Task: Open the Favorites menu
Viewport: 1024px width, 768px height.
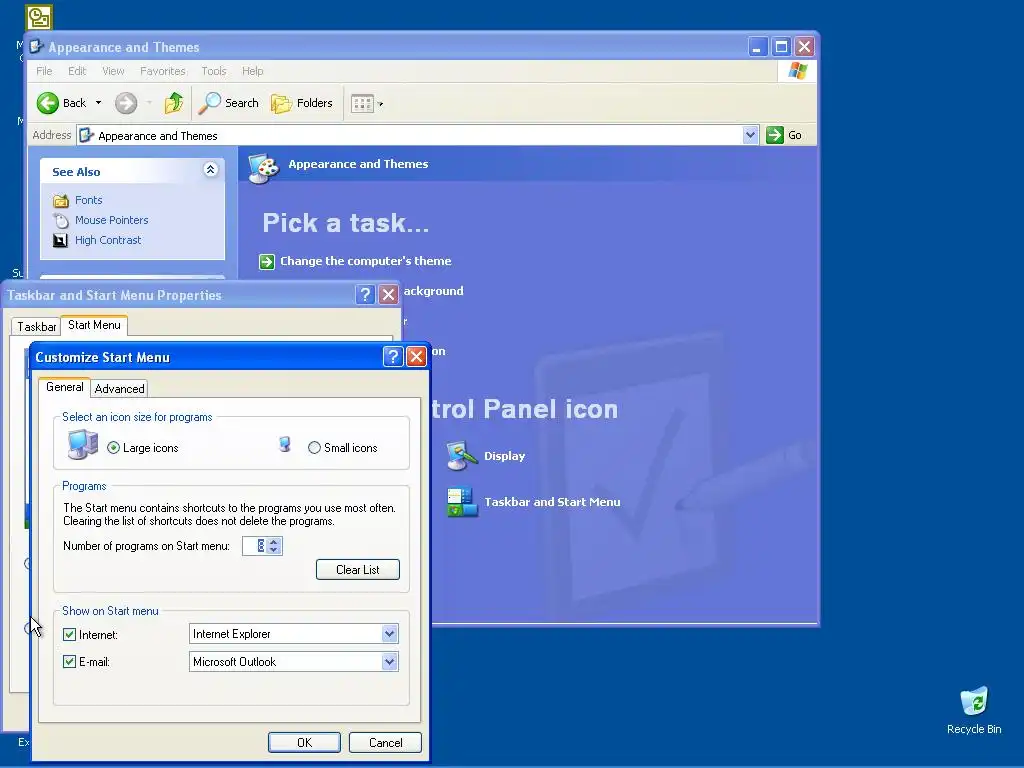Action: click(x=163, y=71)
